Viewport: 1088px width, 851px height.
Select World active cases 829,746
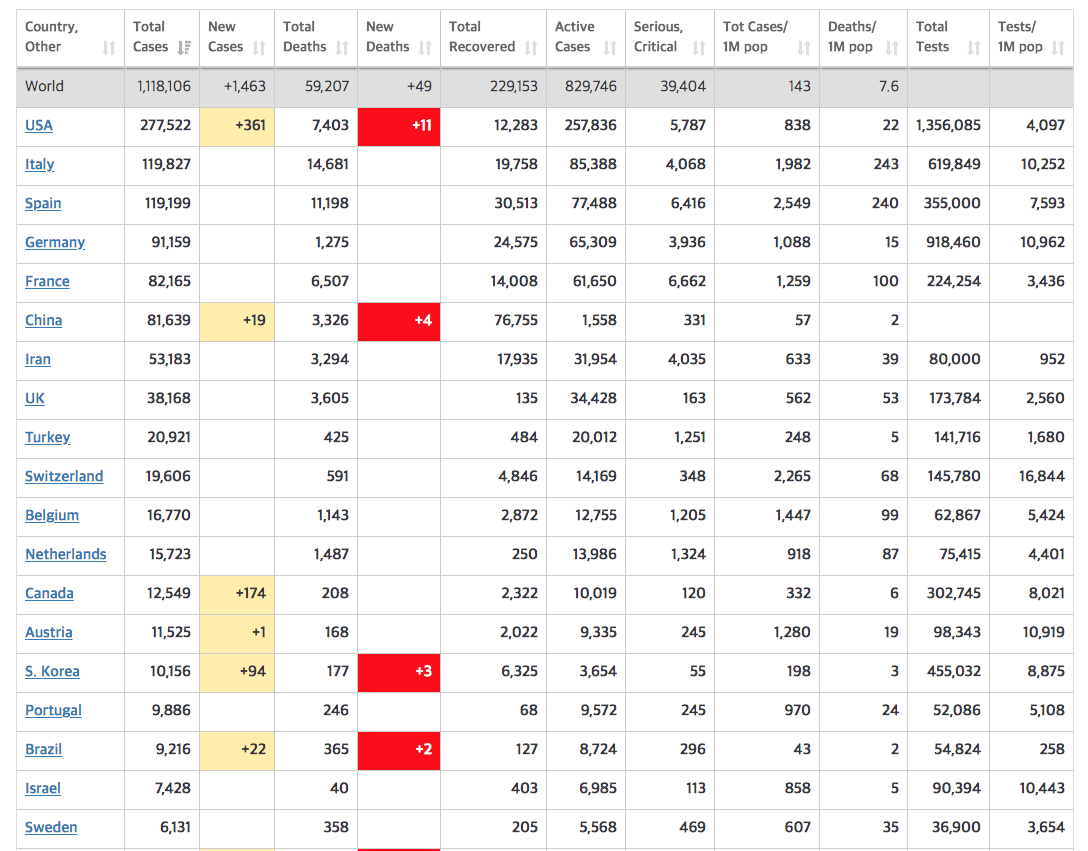point(590,86)
